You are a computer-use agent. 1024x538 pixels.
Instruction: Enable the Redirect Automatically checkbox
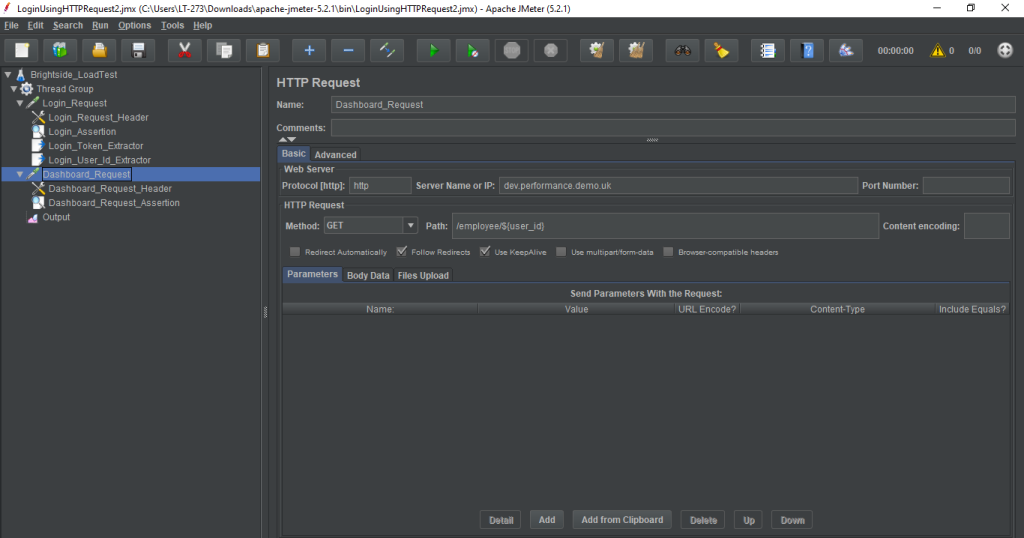point(295,252)
